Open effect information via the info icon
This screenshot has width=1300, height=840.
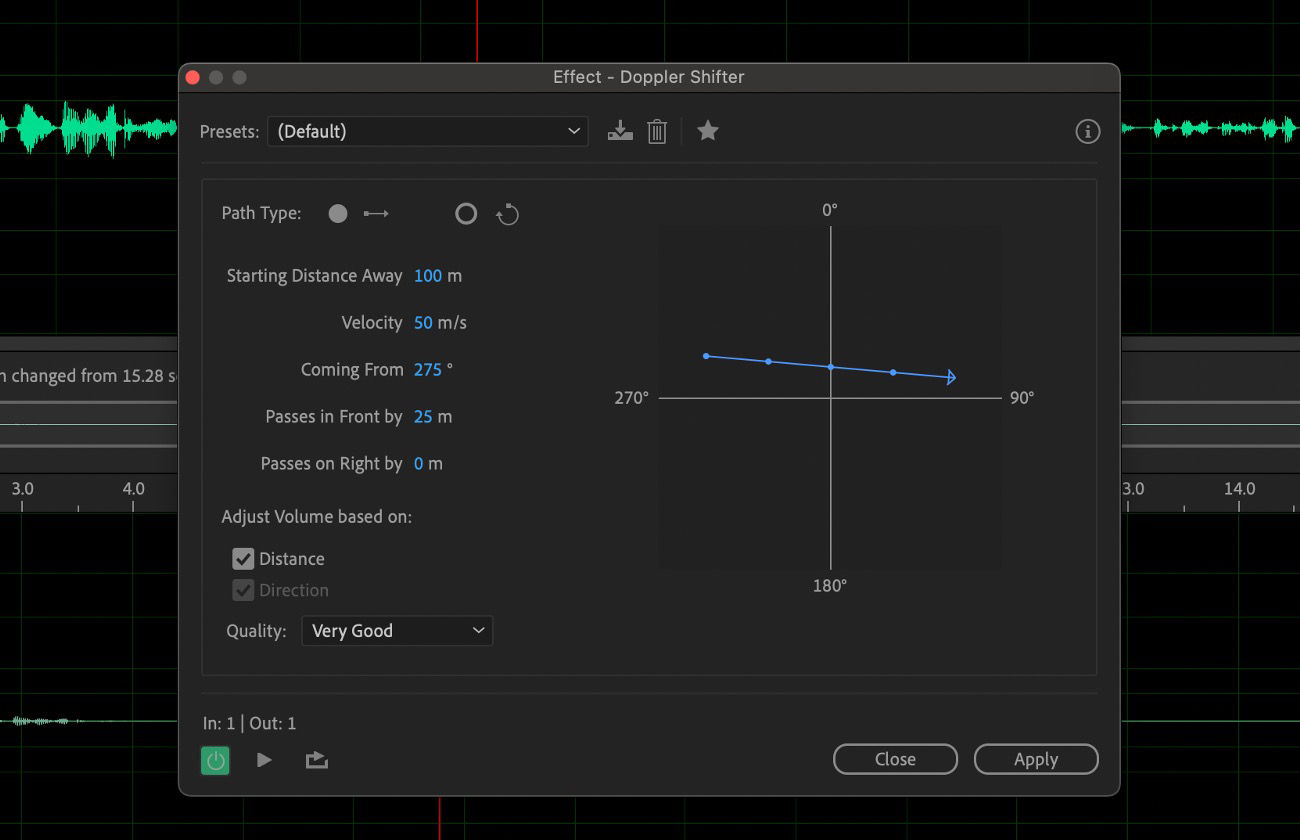coord(1087,131)
